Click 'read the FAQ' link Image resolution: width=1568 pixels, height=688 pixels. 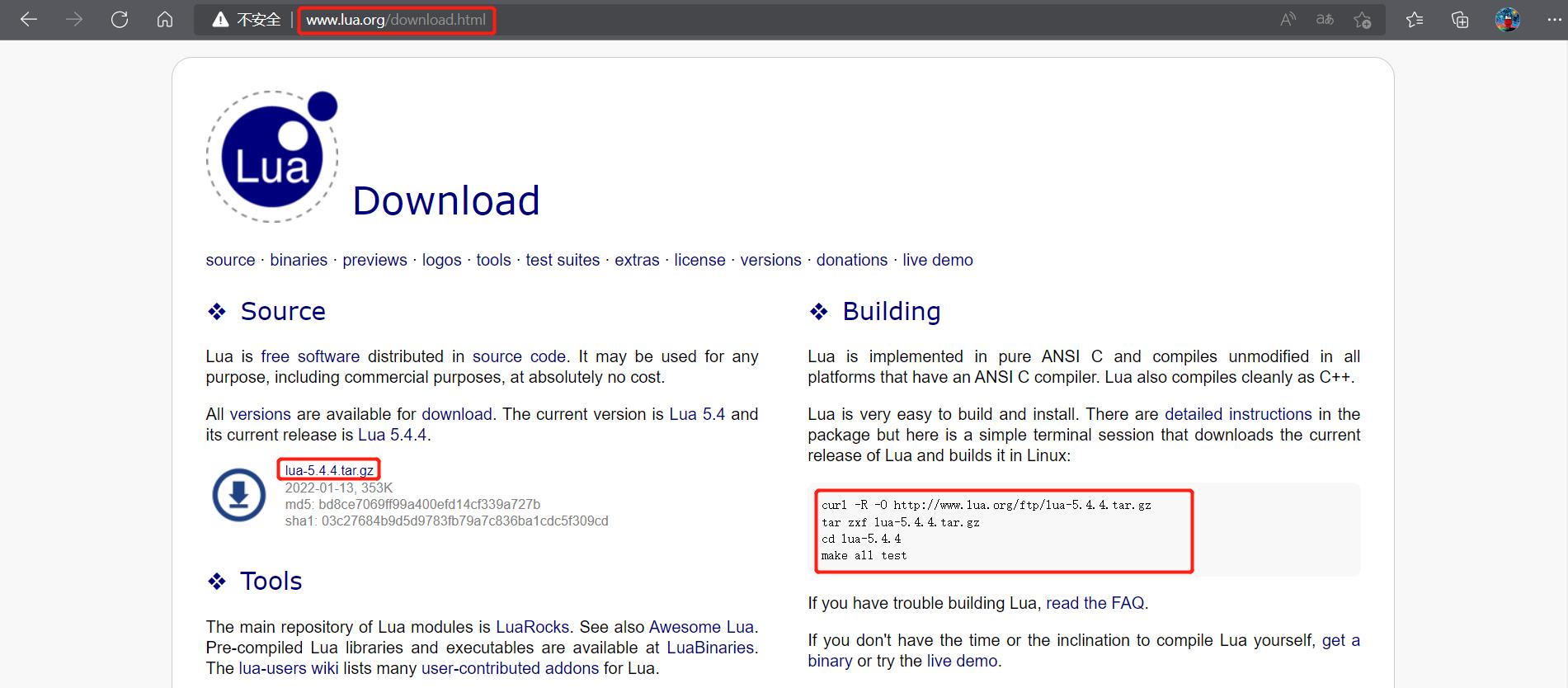click(1095, 603)
